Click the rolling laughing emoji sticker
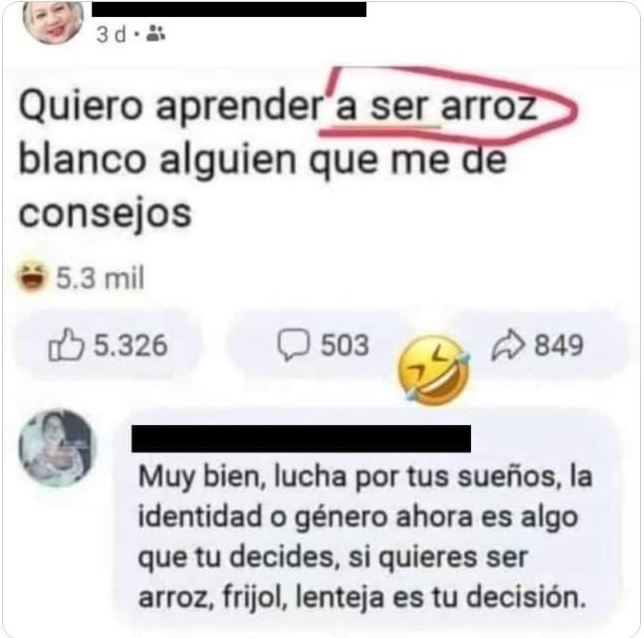The image size is (644, 638). click(x=434, y=371)
